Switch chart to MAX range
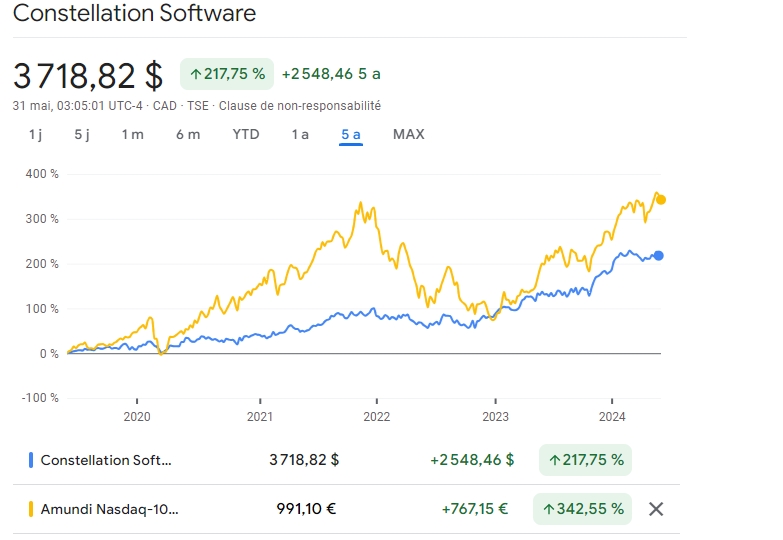Image resolution: width=783 pixels, height=540 pixels. click(408, 134)
